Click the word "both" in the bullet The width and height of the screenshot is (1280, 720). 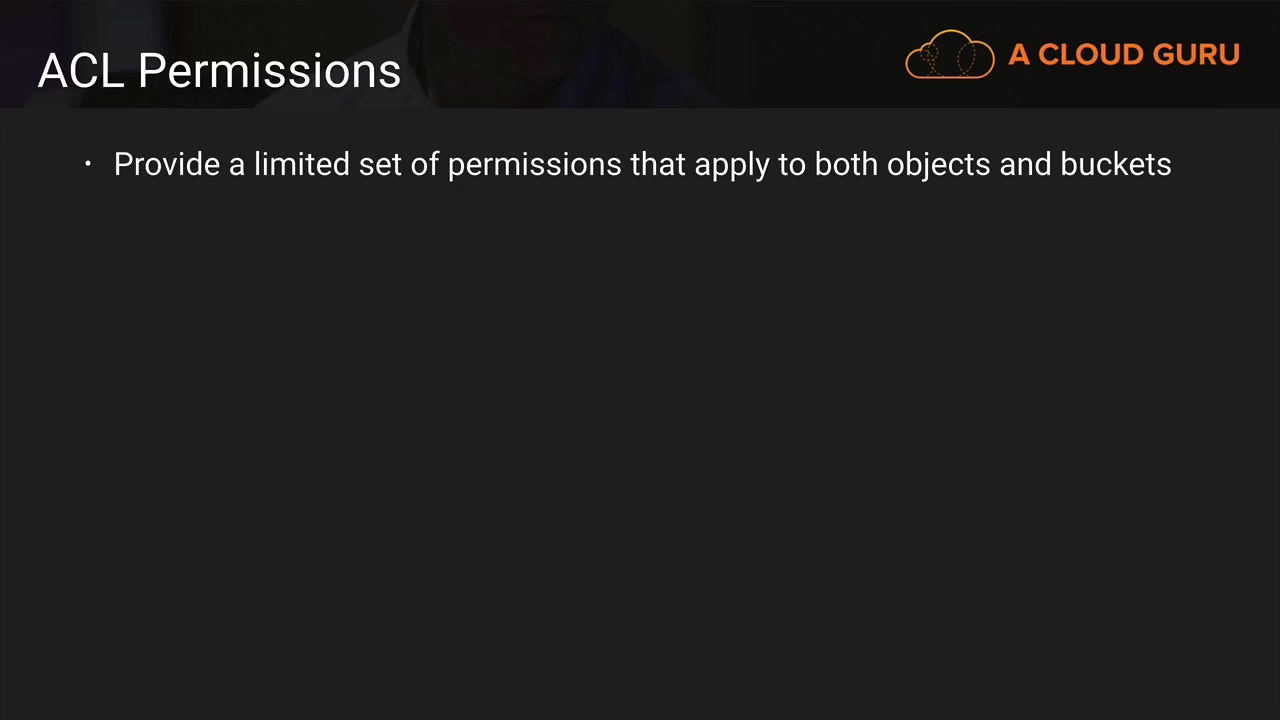tap(846, 164)
